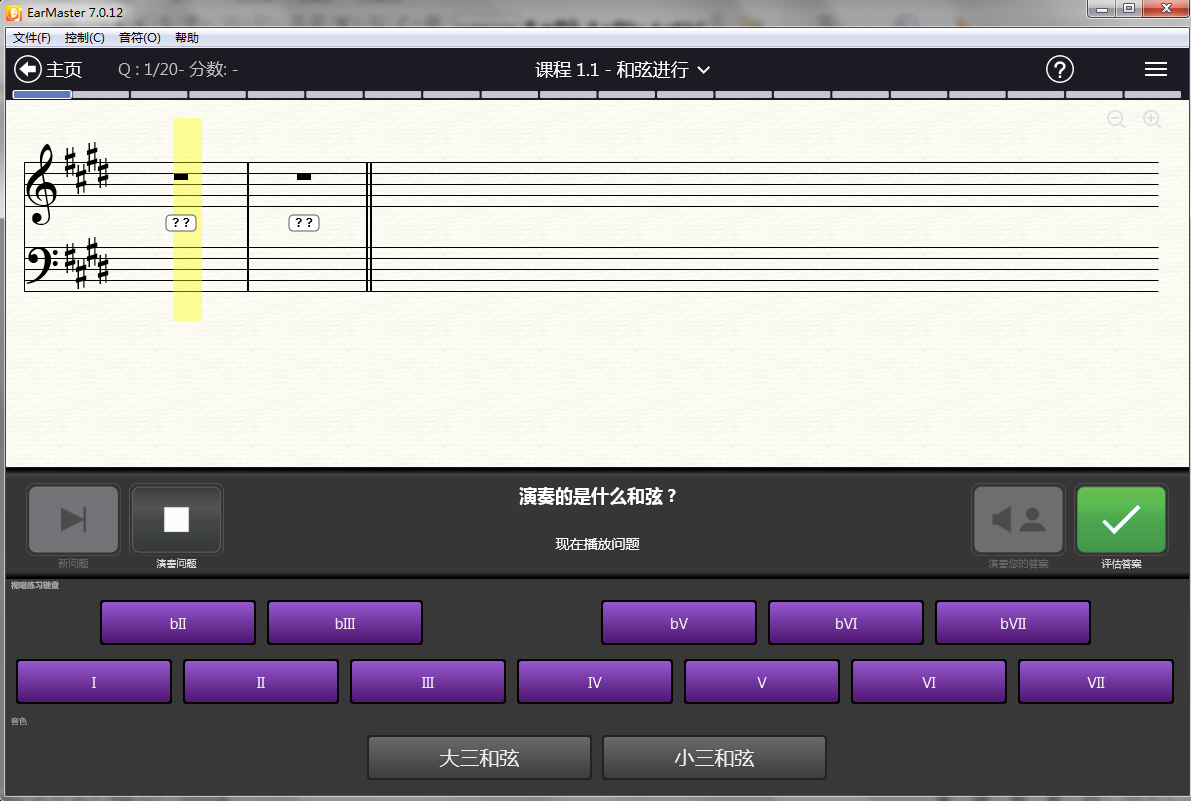Open the first chord ?? answer box
Image resolution: width=1191 pixels, height=801 pixels.
click(x=181, y=223)
